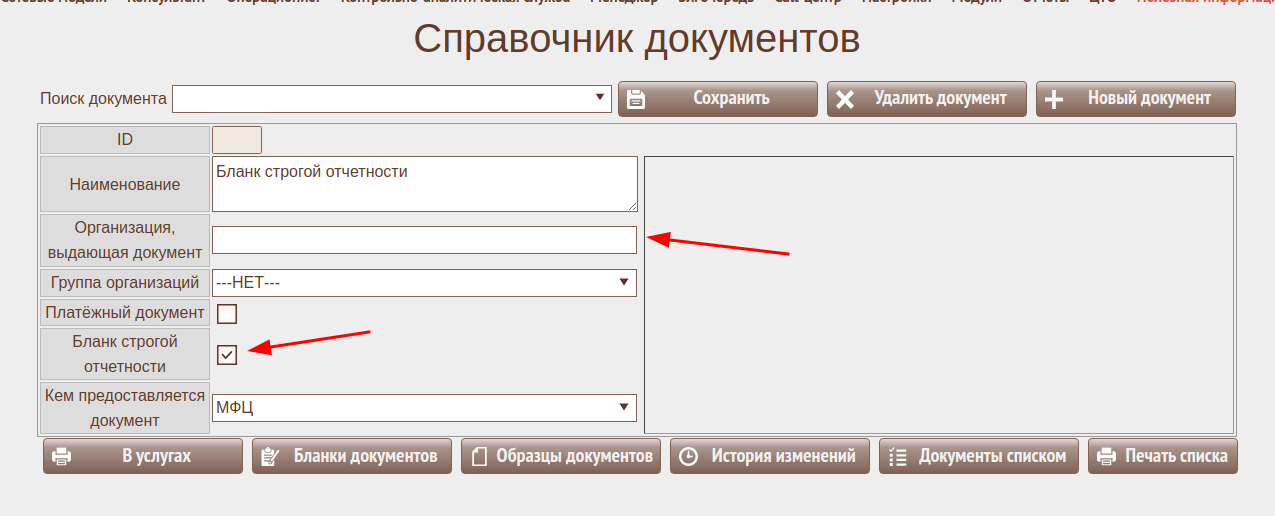
Task: Expand the Группа организаций dropdown
Action: coord(424,283)
